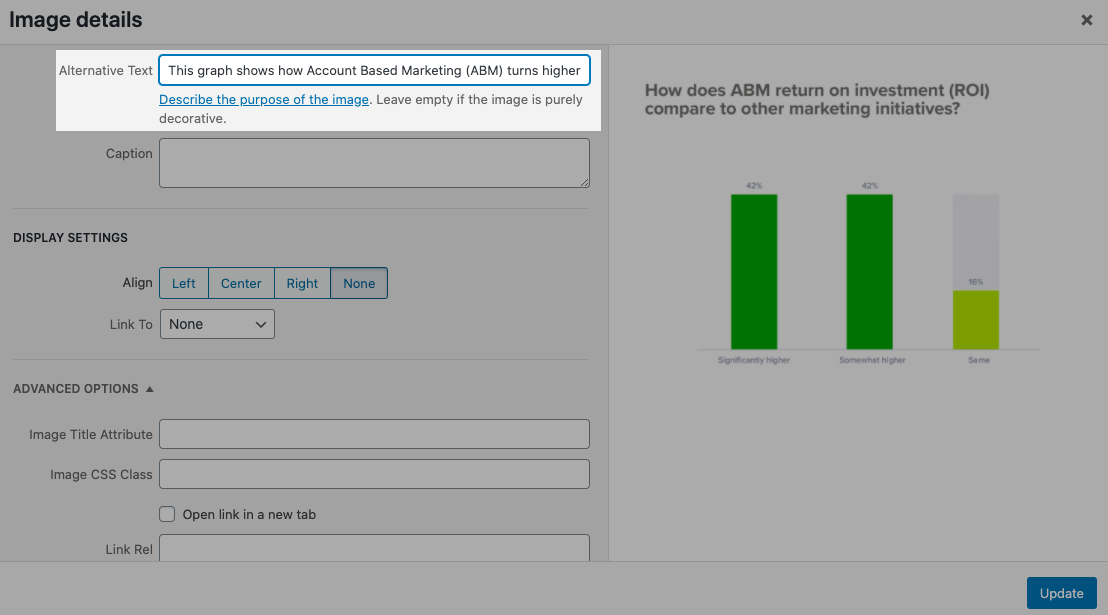Focus the Image CSS Class field
Viewport: 1108px width, 615px height.
pos(374,474)
